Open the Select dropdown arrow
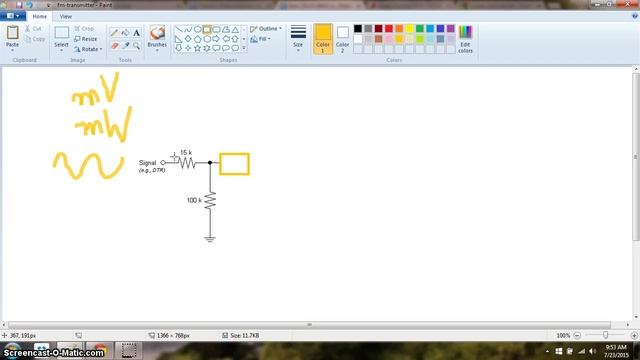 pyautogui.click(x=61, y=50)
